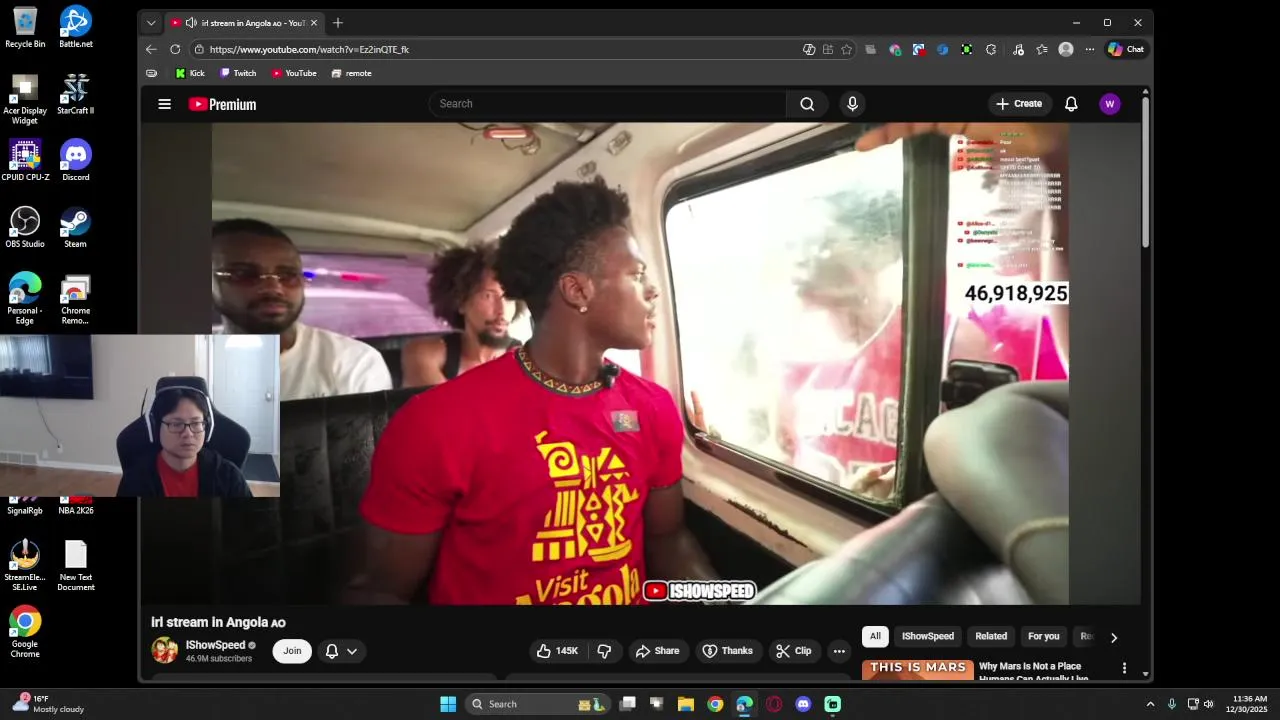The width and height of the screenshot is (1280, 720).
Task: Open CPUID CPU-Z desktop shortcut
Action: tap(25, 160)
